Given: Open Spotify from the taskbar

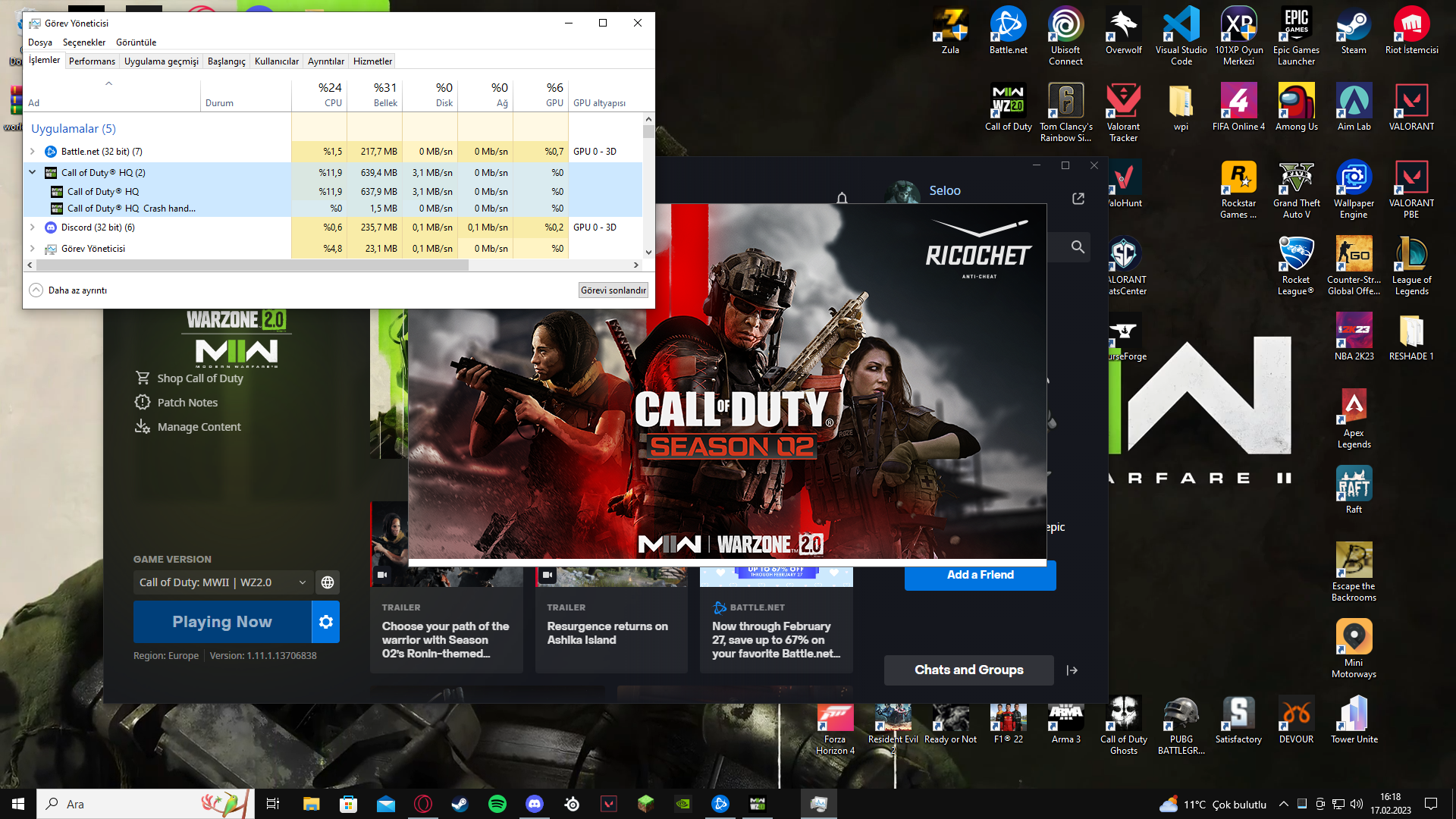Looking at the screenshot, I should (497, 804).
